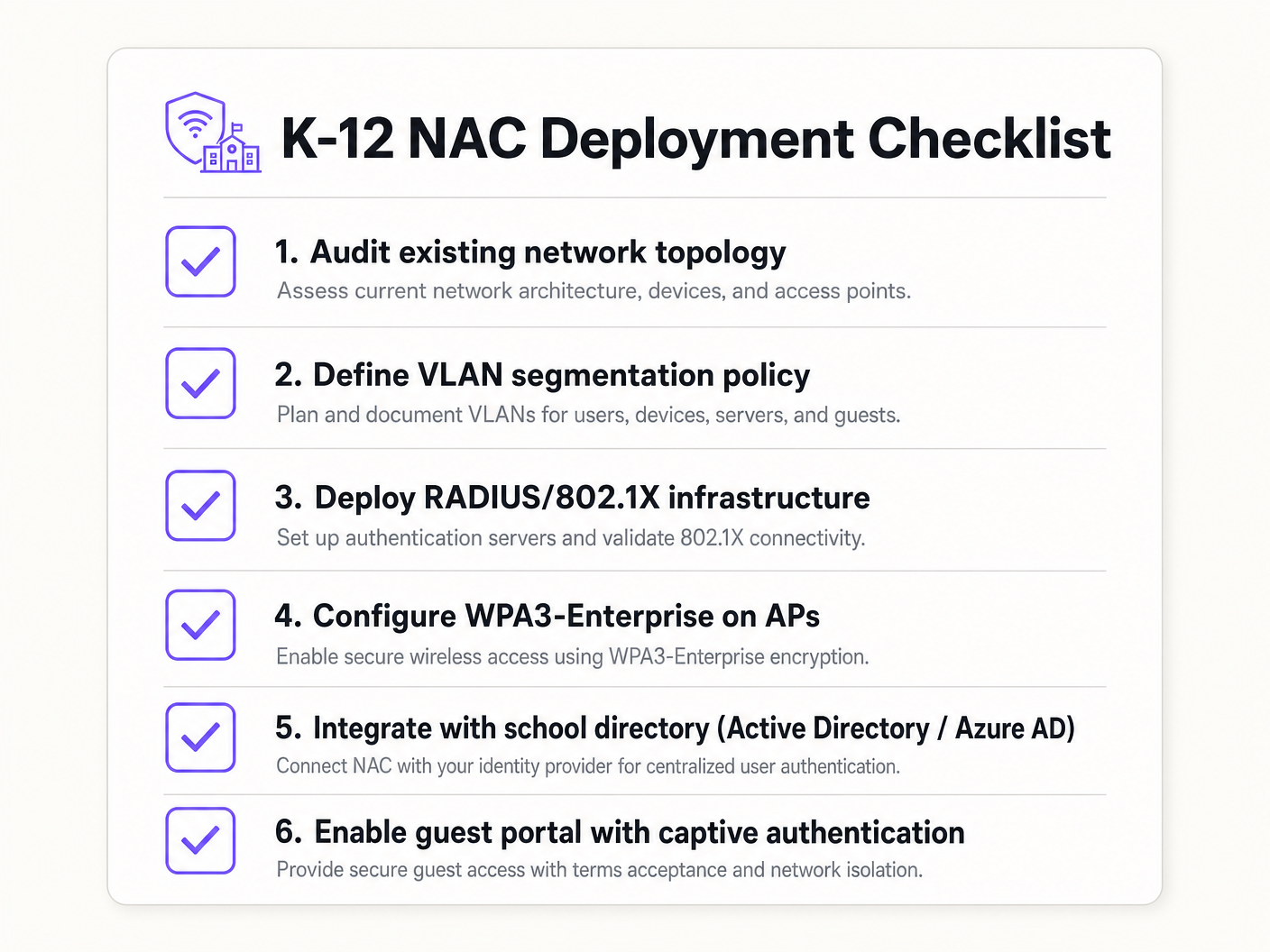Click the heading 6. Enable guest portal
Screen dimensions: 1270x952
(x=620, y=833)
